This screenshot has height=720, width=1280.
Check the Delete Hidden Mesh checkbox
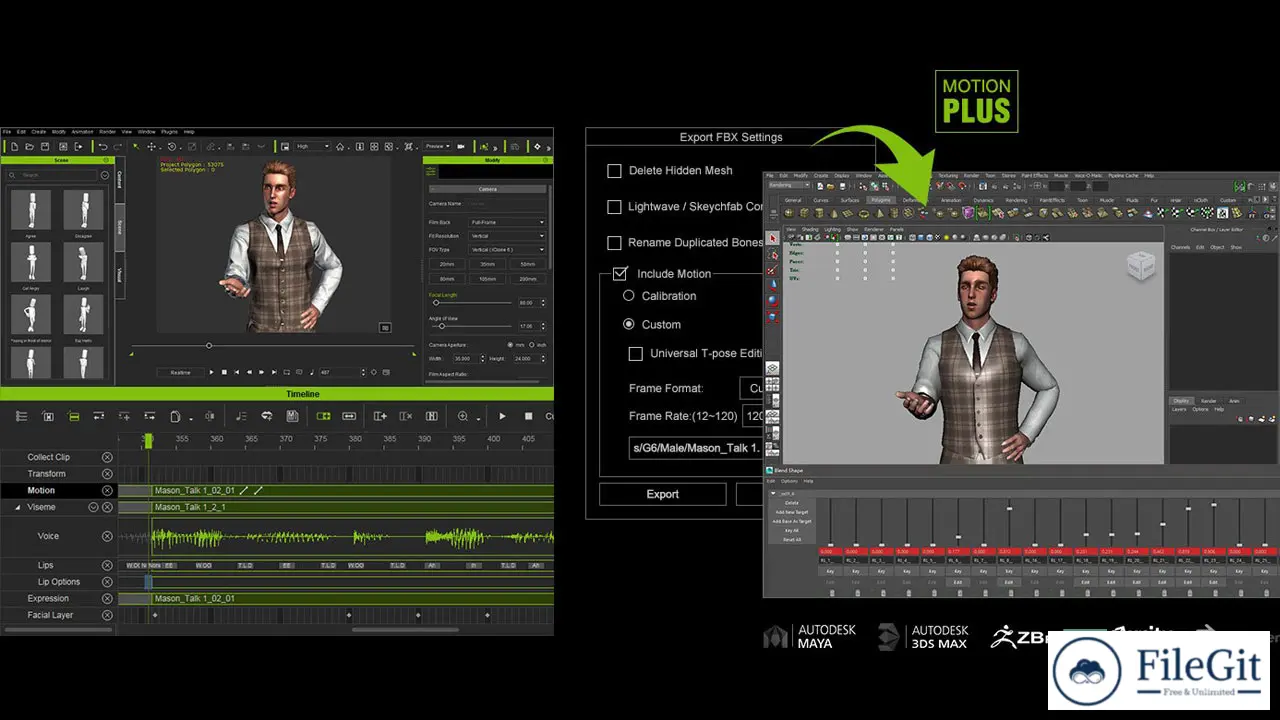[x=615, y=171]
